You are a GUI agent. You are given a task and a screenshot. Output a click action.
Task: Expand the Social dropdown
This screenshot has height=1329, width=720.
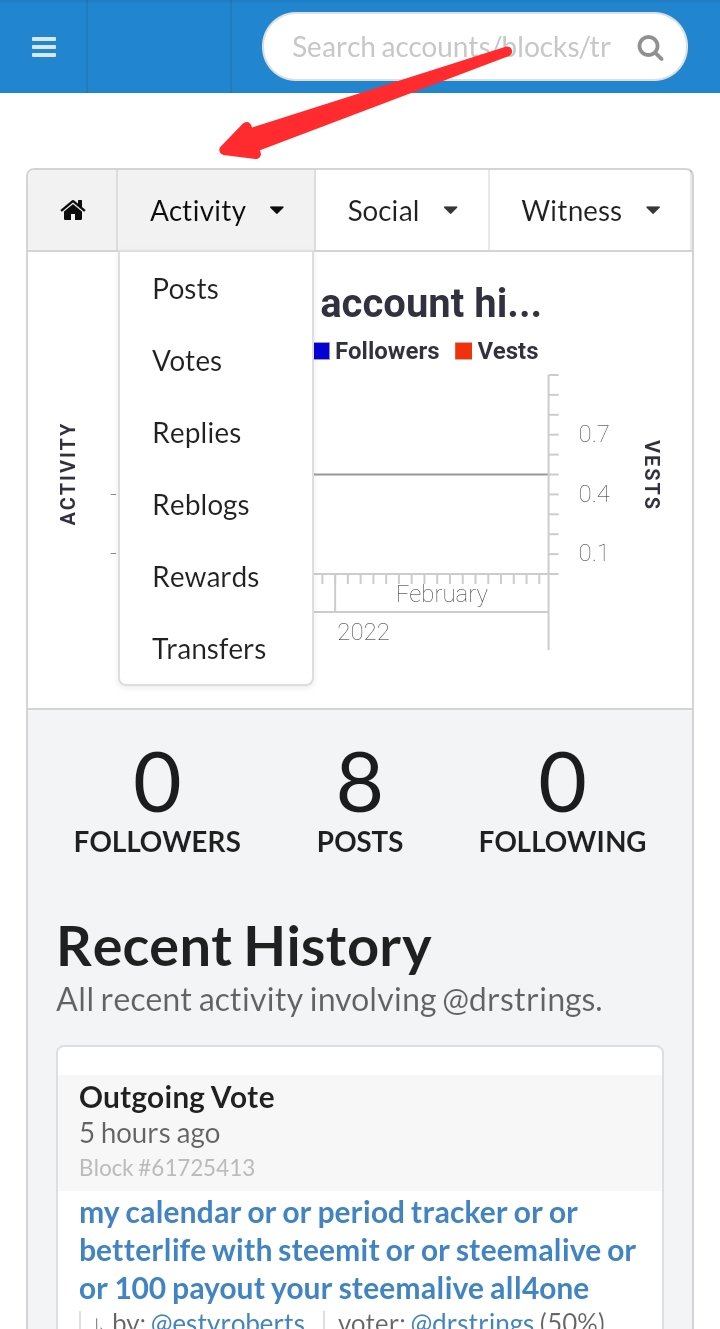[x=402, y=211]
